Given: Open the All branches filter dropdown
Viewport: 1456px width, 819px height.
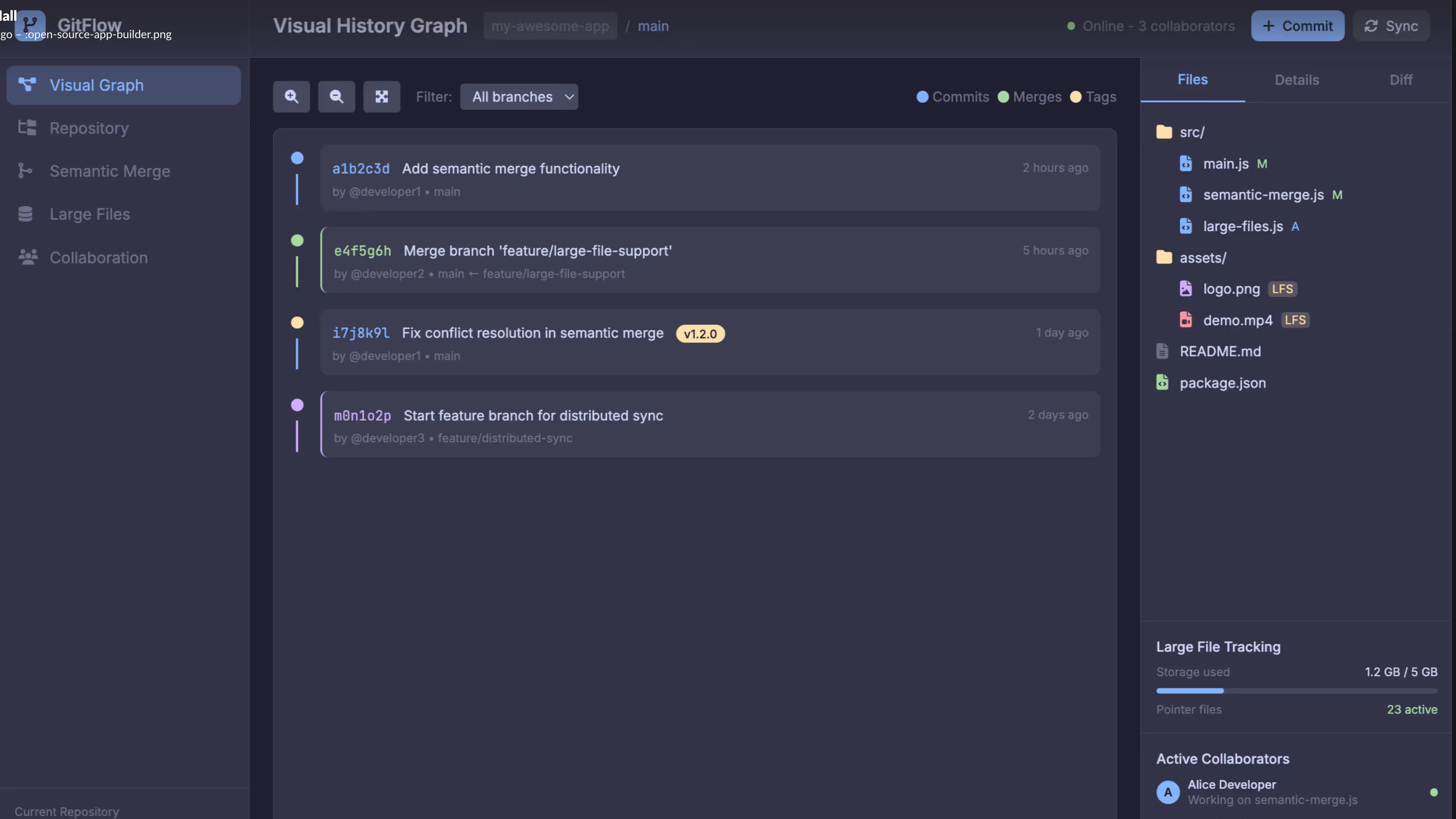Looking at the screenshot, I should (519, 97).
